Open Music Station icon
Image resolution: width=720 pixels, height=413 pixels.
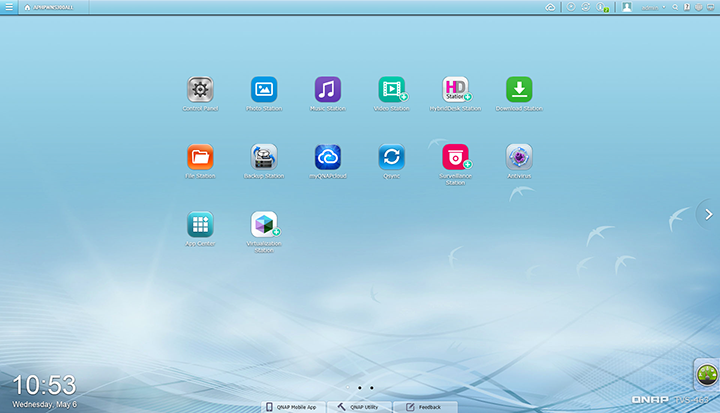(x=328, y=90)
